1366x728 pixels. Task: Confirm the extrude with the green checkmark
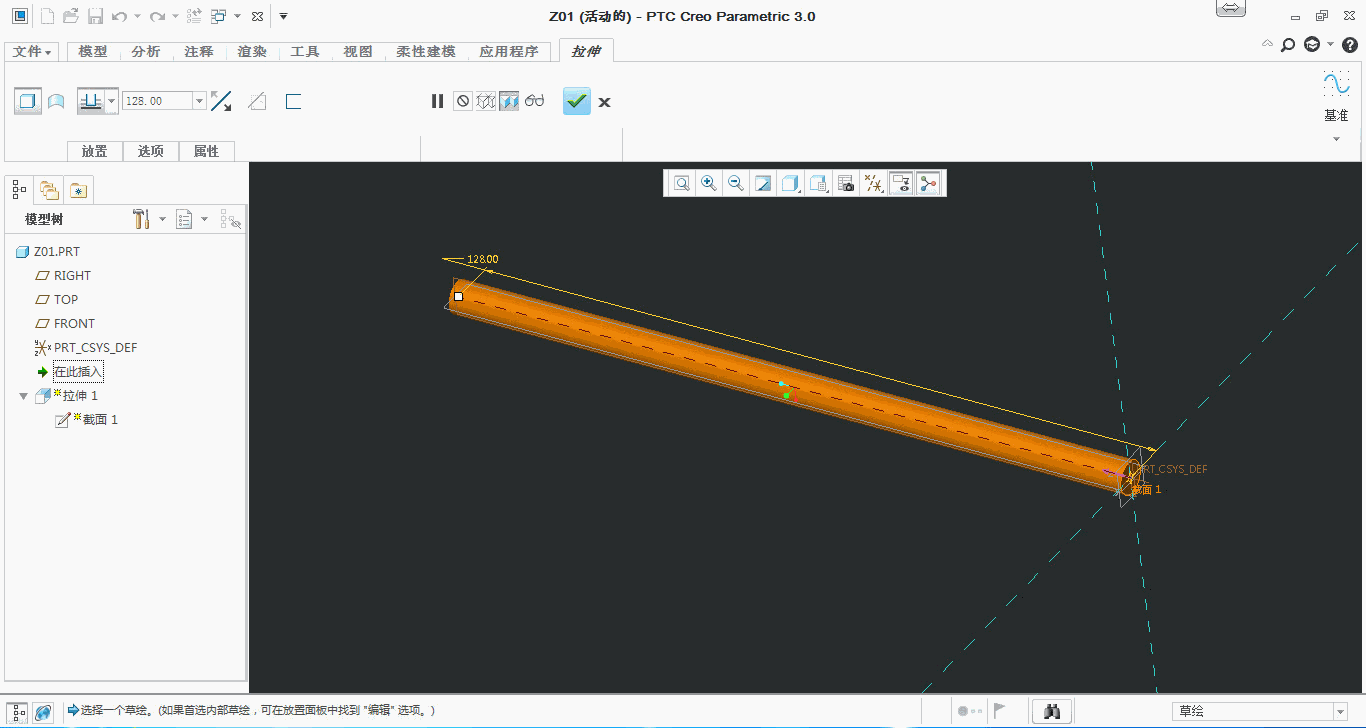[577, 101]
